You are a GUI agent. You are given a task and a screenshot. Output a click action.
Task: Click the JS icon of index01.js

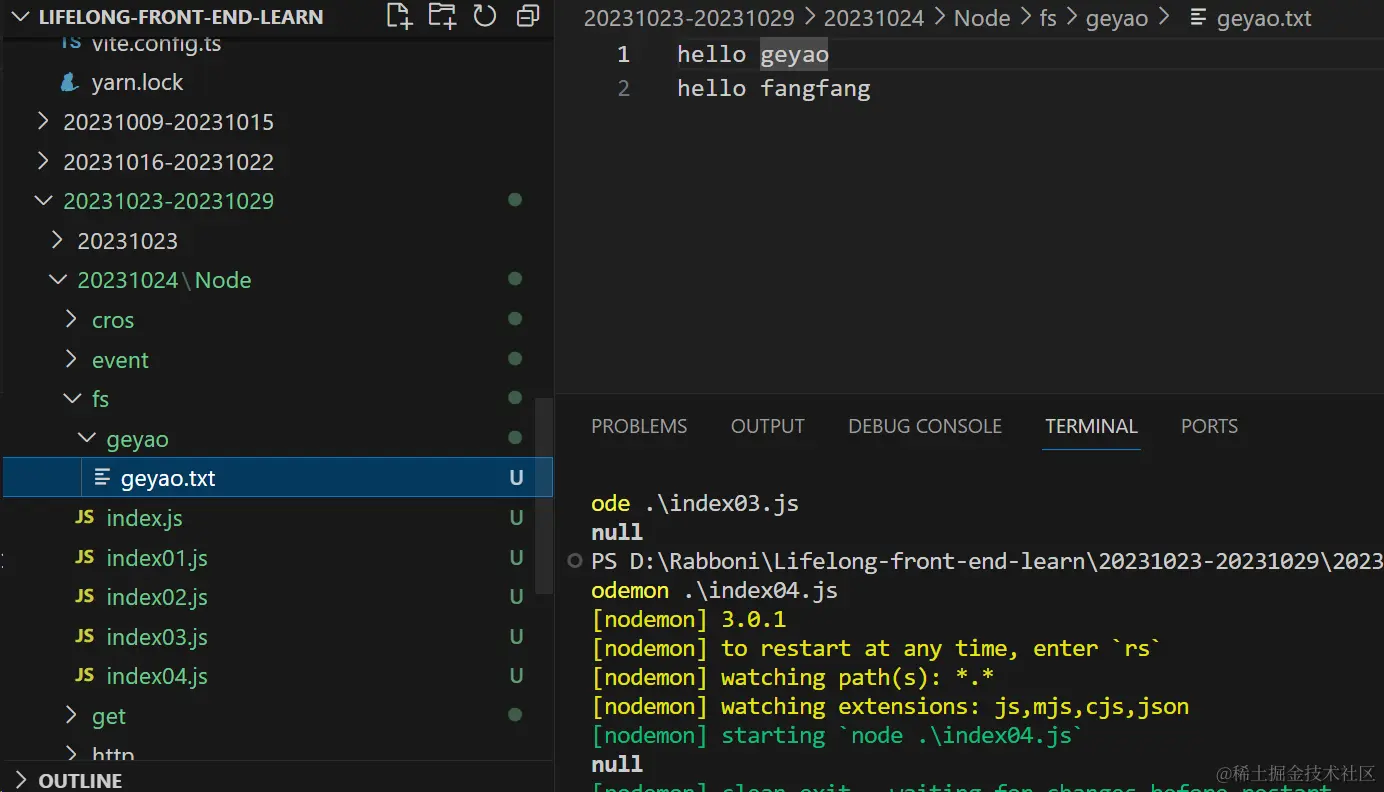click(x=85, y=557)
